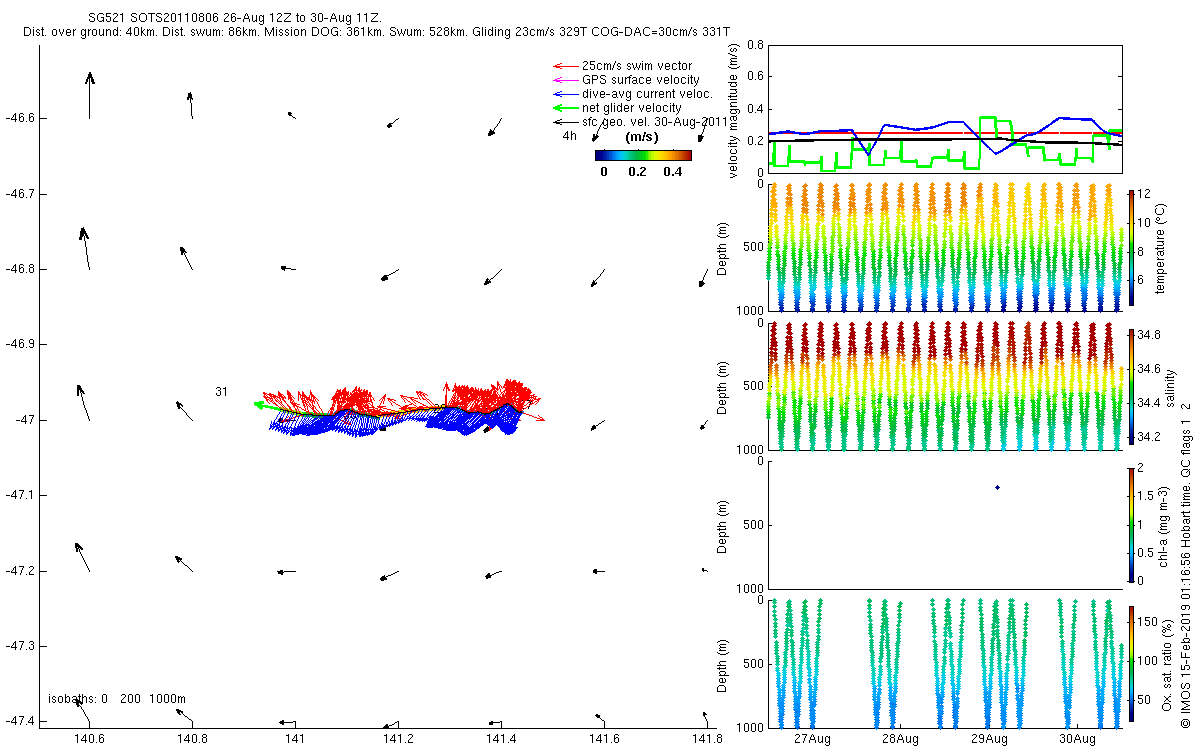Click the '31' label near the glider track
The height and width of the screenshot is (750, 1200).
point(221,392)
